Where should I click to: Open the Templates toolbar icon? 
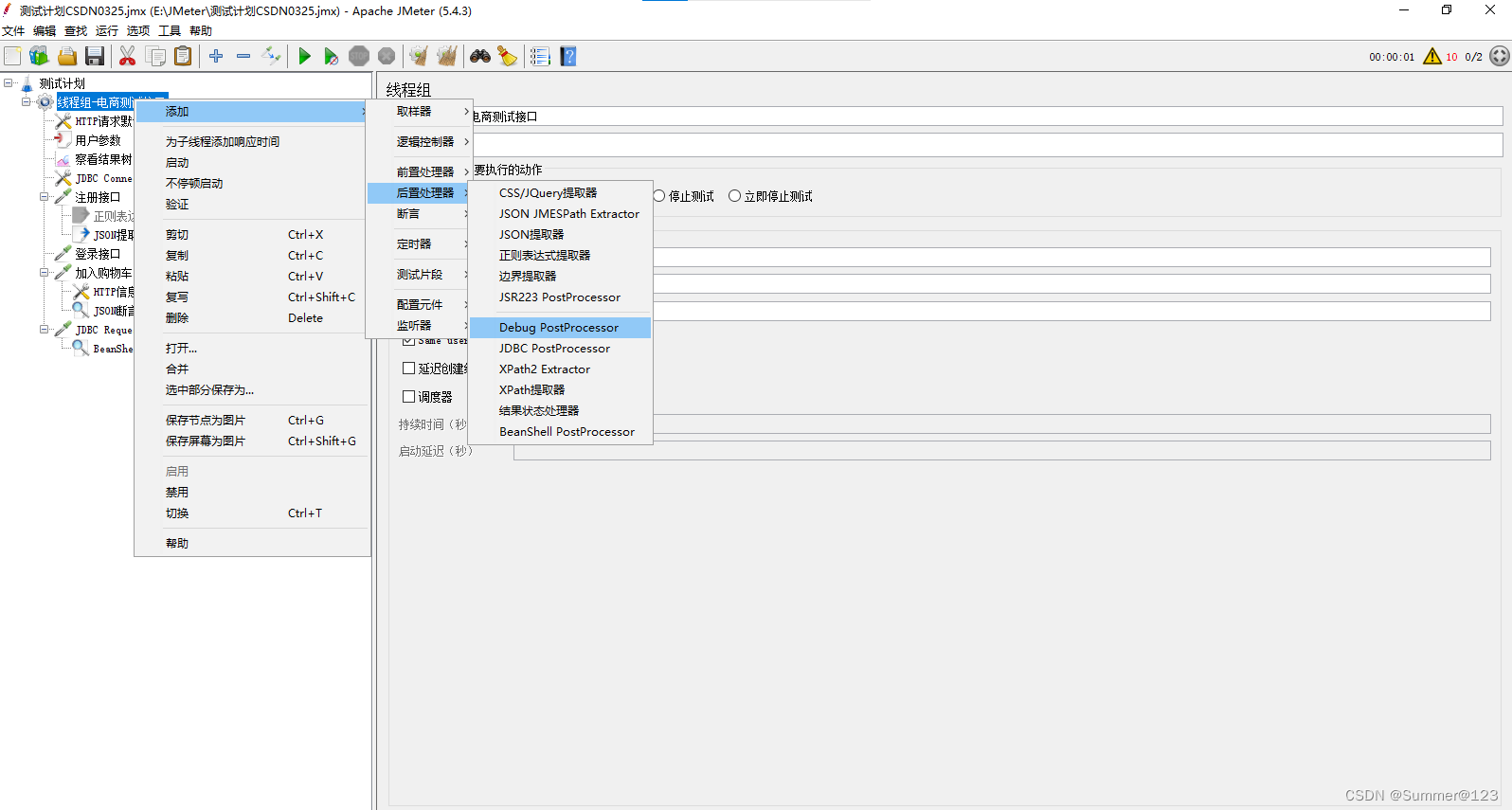tap(39, 56)
